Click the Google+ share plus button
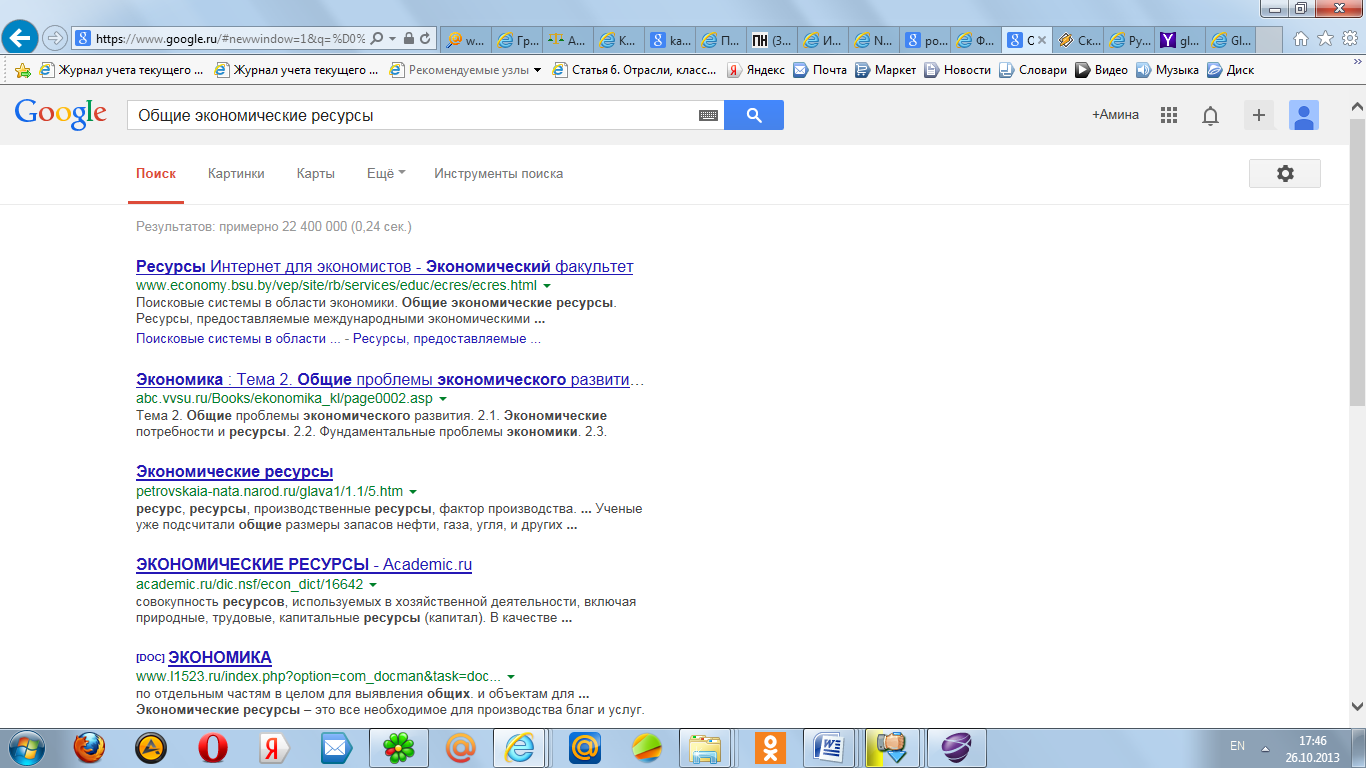Image resolution: width=1366 pixels, height=768 pixels. [1259, 115]
